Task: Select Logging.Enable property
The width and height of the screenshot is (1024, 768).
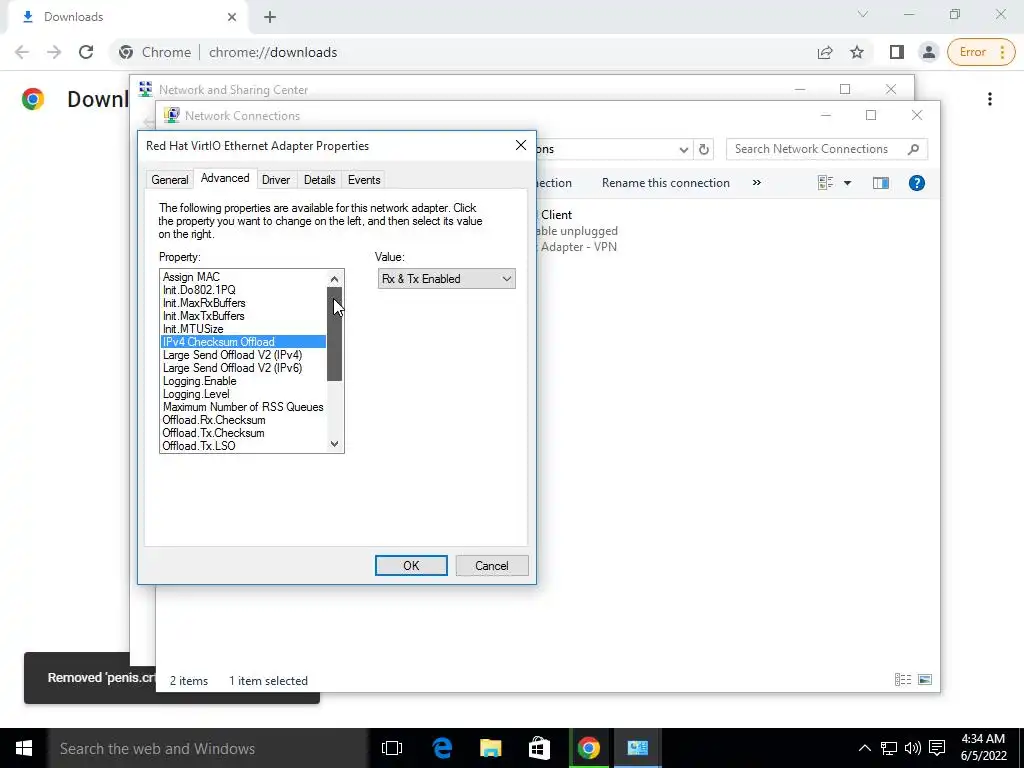Action: (x=243, y=381)
